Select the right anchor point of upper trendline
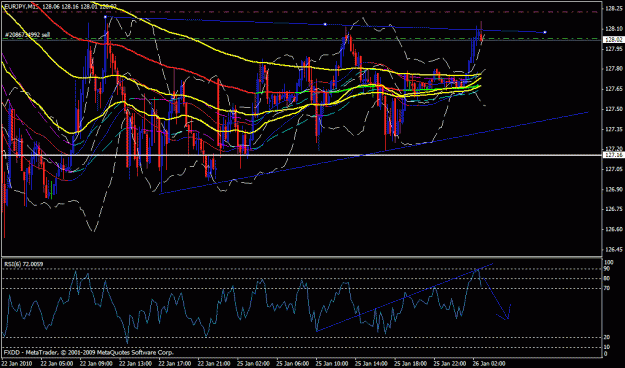The height and width of the screenshot is (368, 625). click(545, 32)
